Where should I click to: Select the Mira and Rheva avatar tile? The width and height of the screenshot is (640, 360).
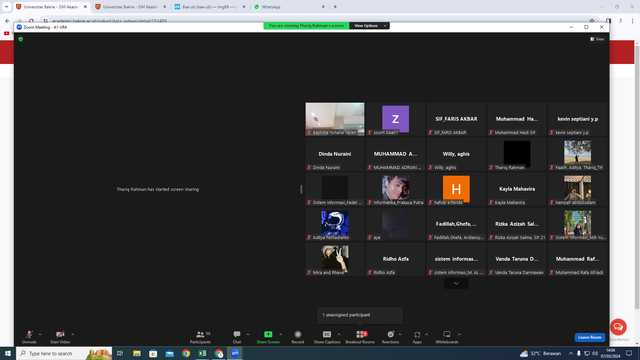335,259
